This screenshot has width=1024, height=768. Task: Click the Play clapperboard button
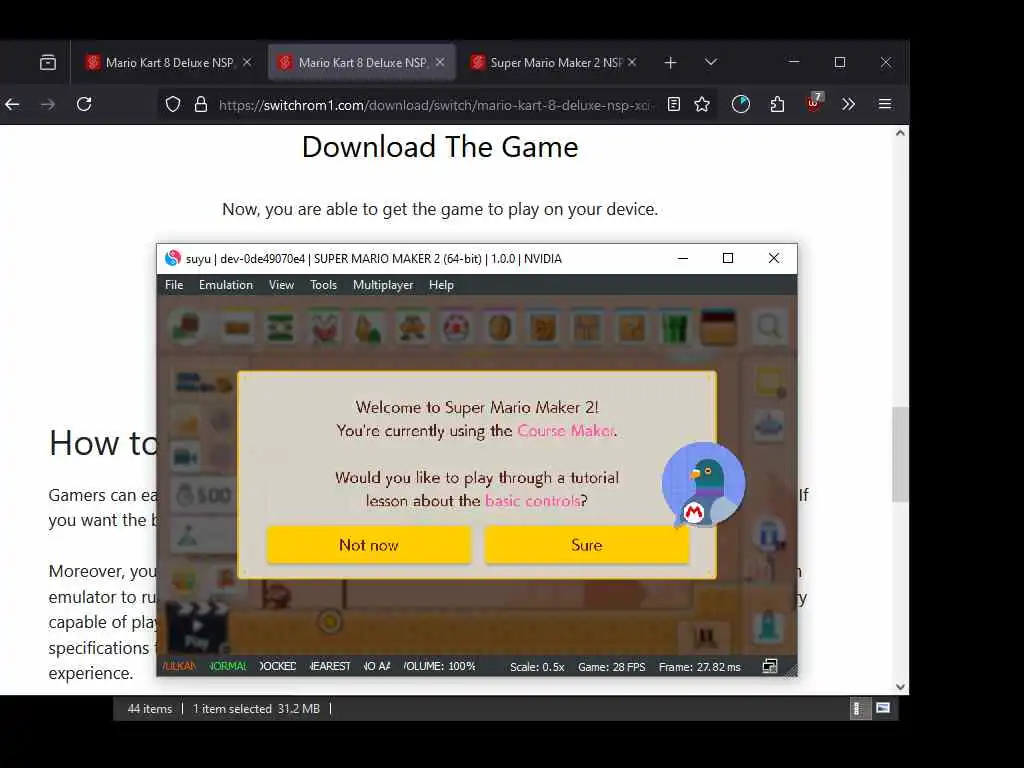(x=198, y=626)
